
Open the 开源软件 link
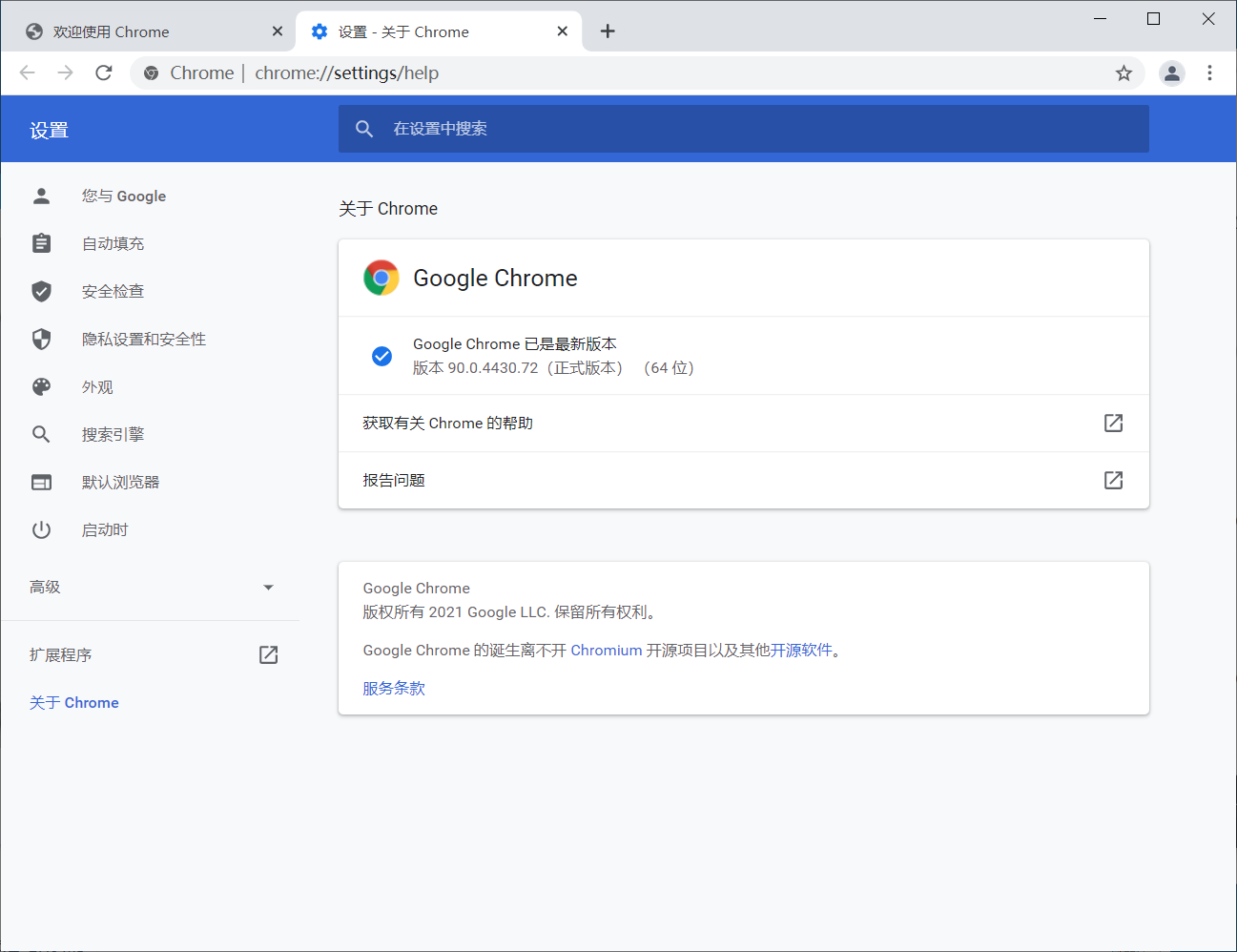click(802, 650)
